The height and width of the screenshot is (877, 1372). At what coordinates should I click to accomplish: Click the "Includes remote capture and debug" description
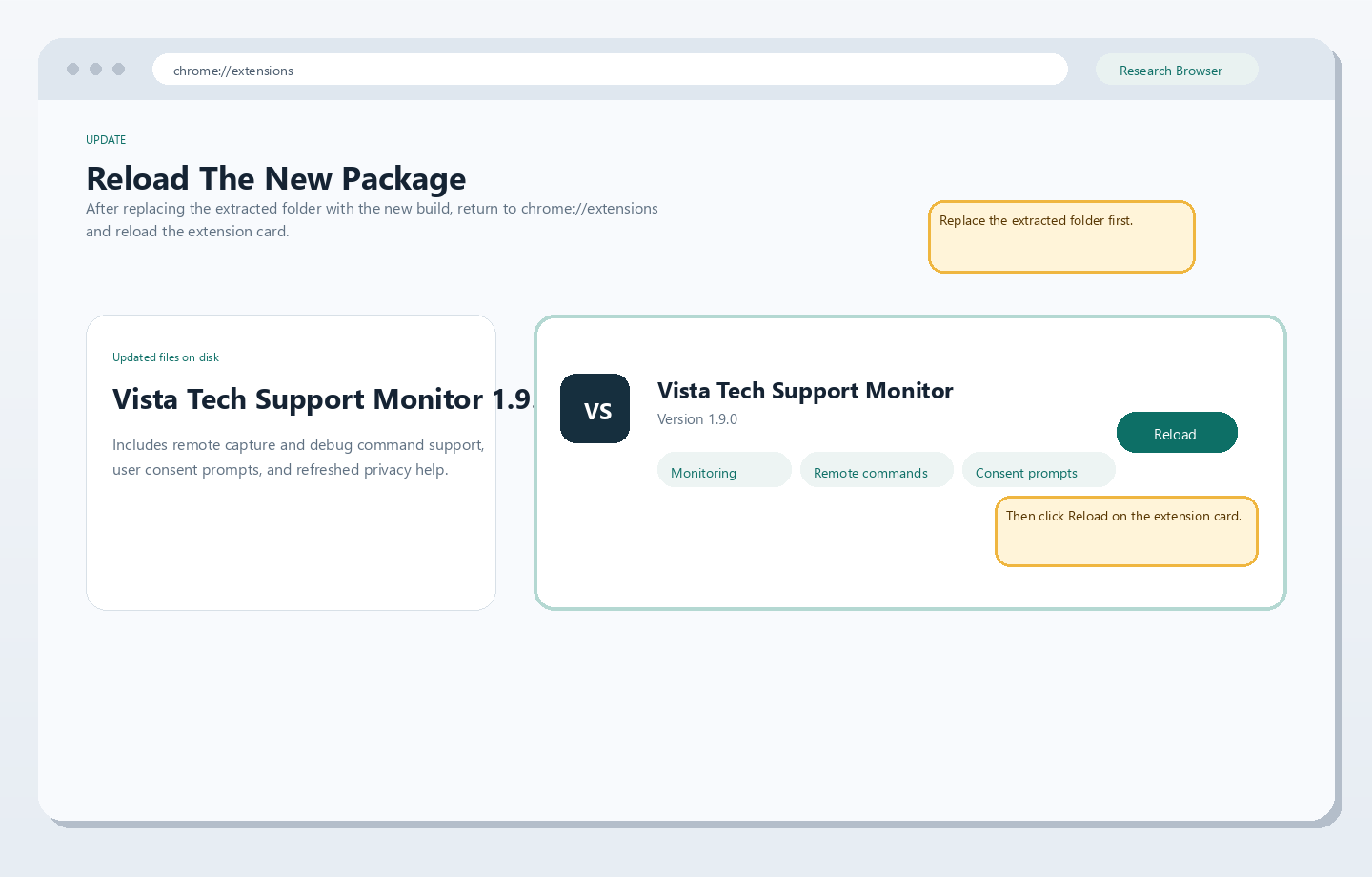298,457
